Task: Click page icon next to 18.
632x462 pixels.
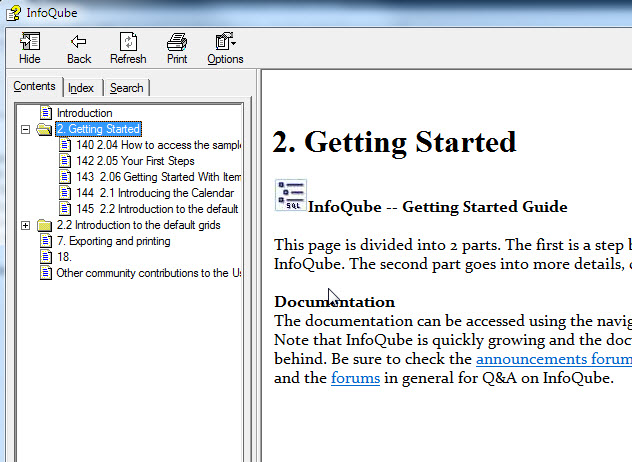Action: tap(46, 257)
